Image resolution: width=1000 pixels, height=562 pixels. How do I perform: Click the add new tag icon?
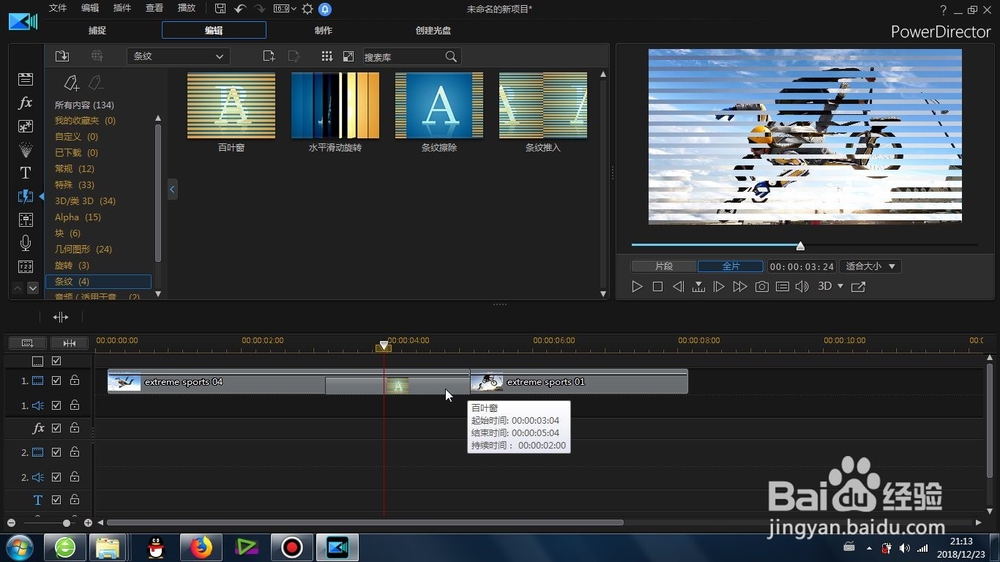[71, 83]
